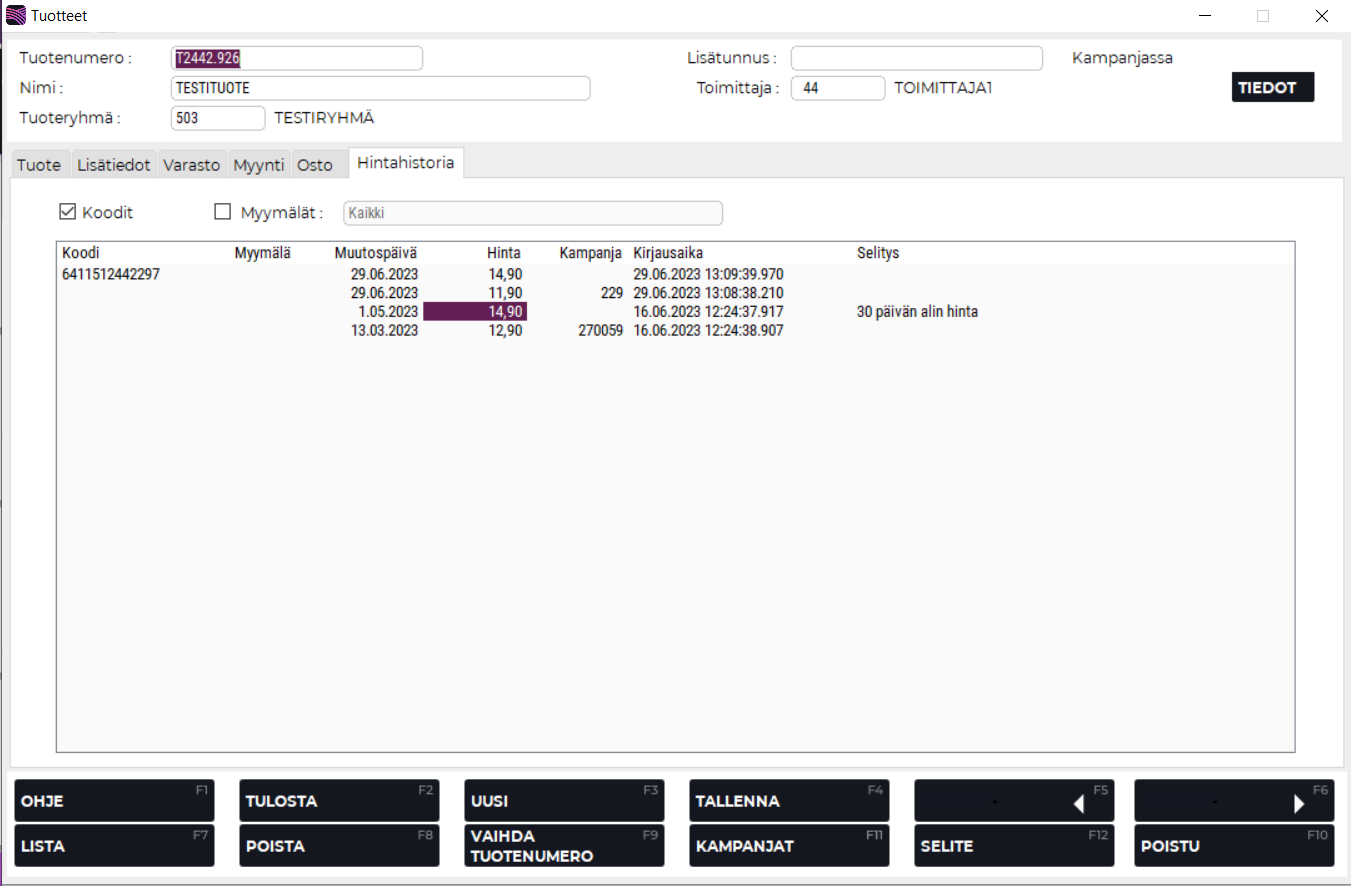
Task: Click the Tuotenumero input field
Action: pyautogui.click(x=297, y=58)
